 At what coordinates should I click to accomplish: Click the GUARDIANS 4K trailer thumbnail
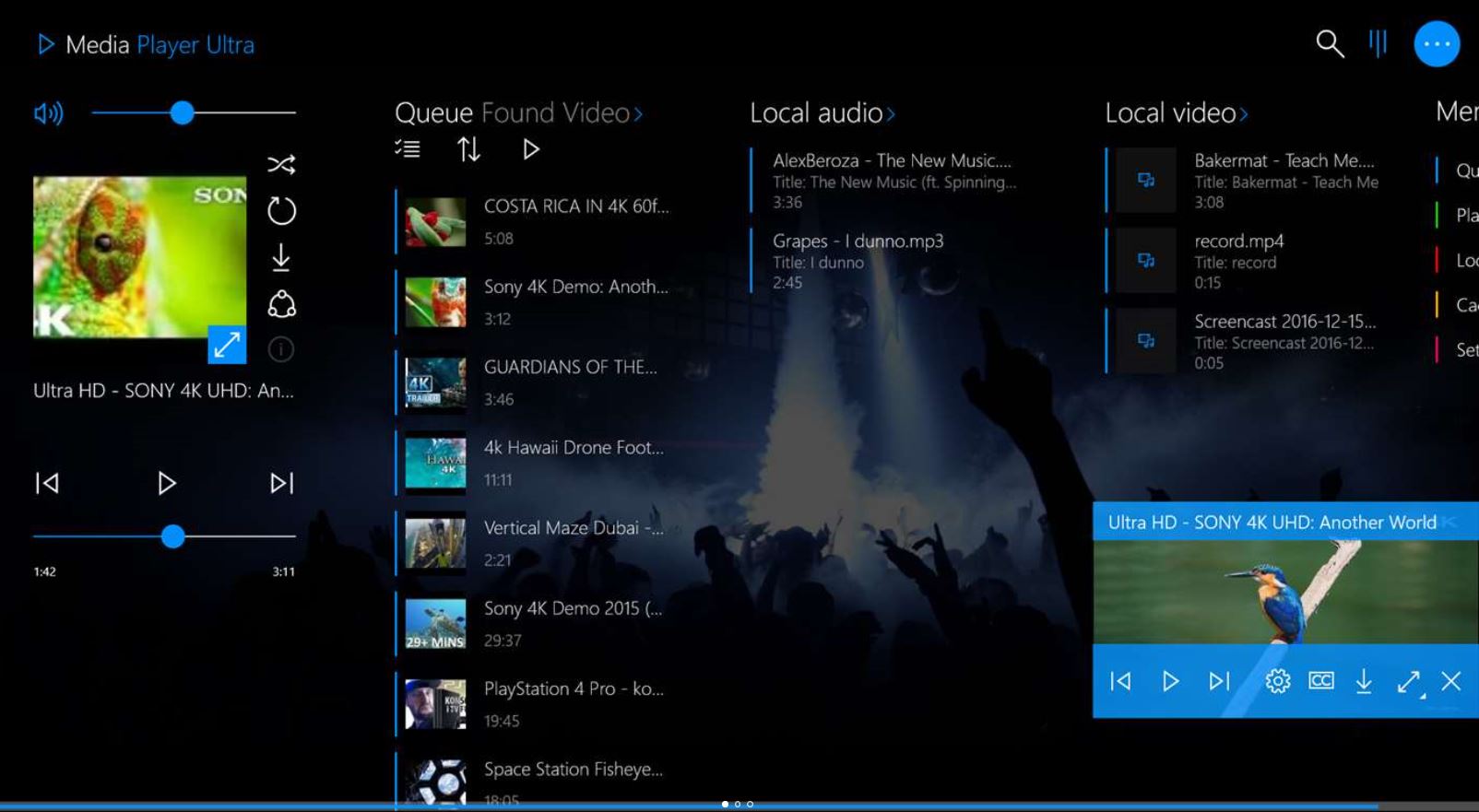coord(435,382)
